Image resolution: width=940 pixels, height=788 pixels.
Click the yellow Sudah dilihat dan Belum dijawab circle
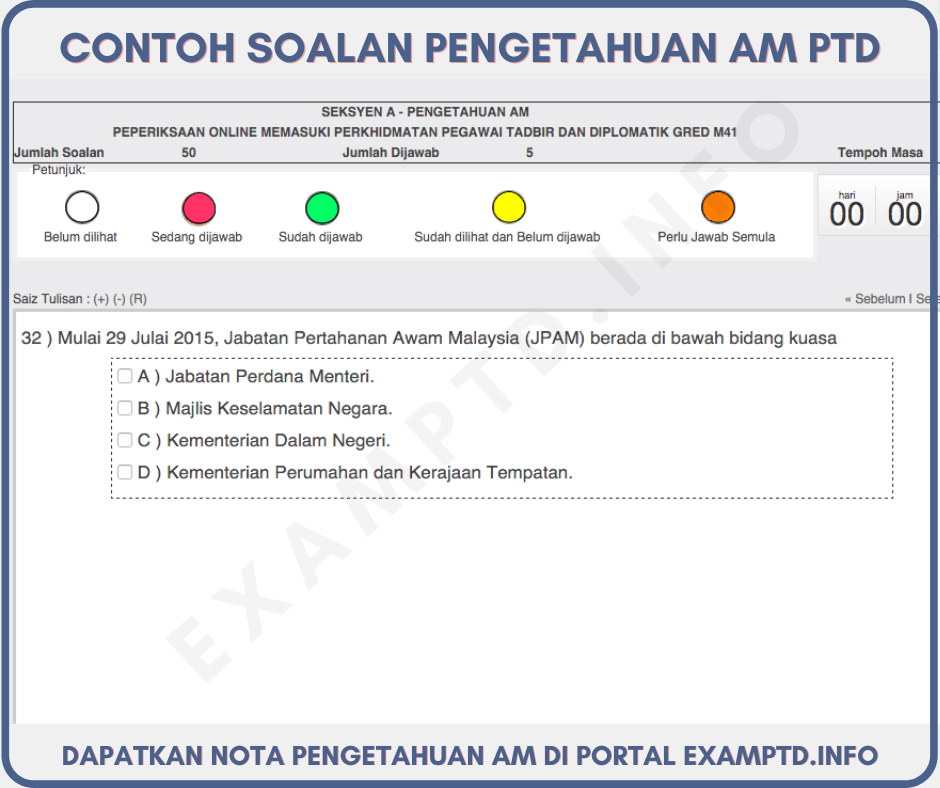point(508,207)
